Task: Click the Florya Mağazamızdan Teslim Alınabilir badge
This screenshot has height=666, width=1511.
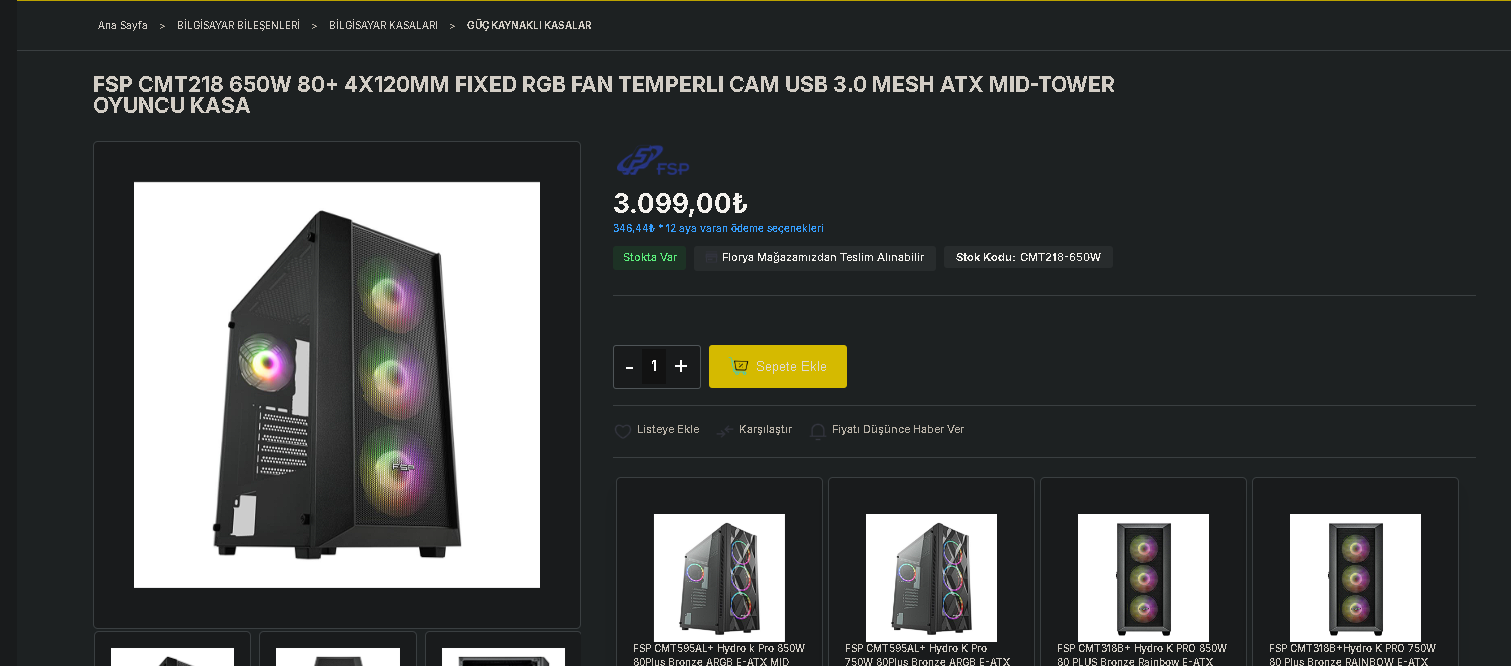Action: 815,258
